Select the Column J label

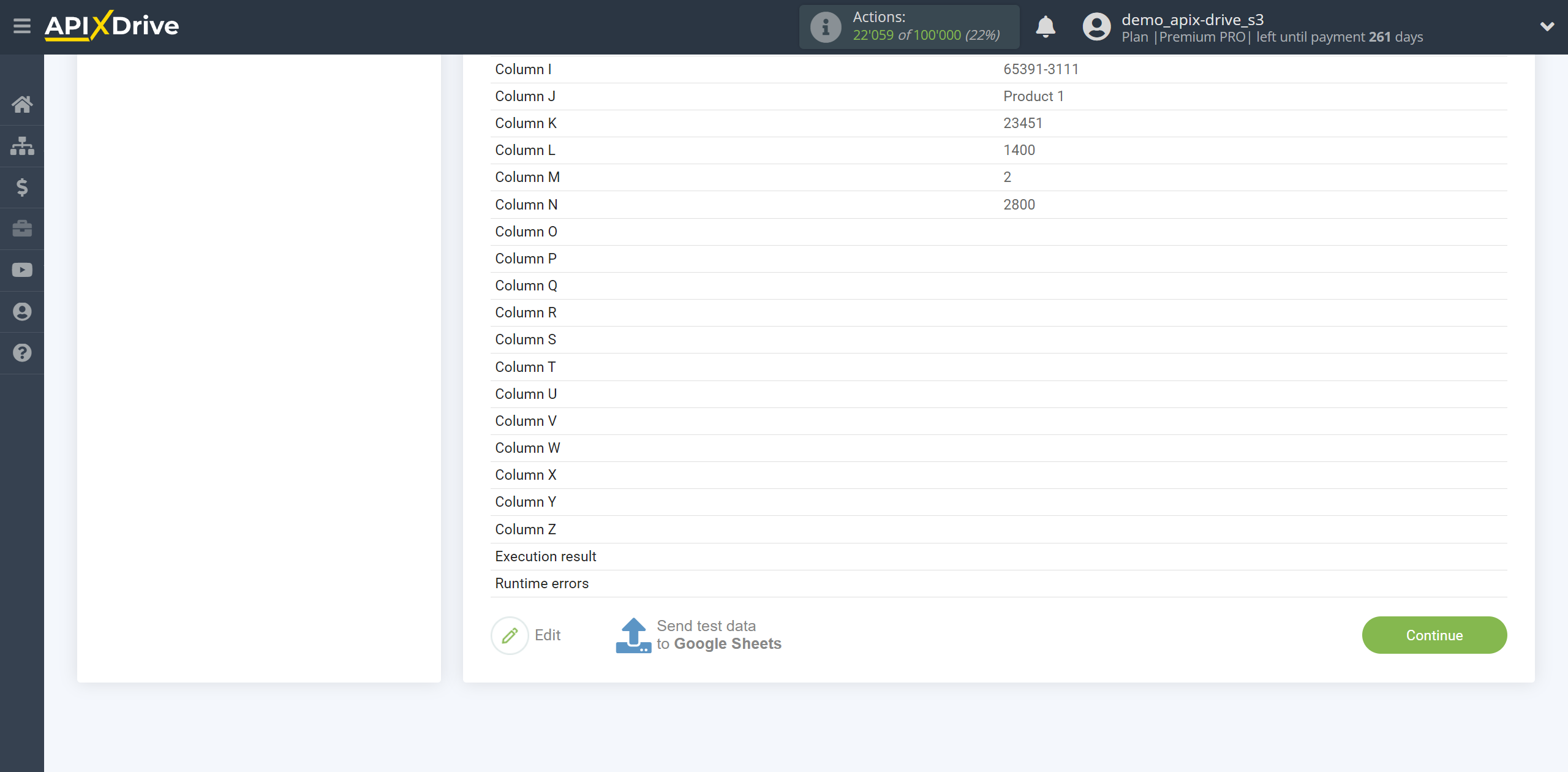(x=526, y=96)
